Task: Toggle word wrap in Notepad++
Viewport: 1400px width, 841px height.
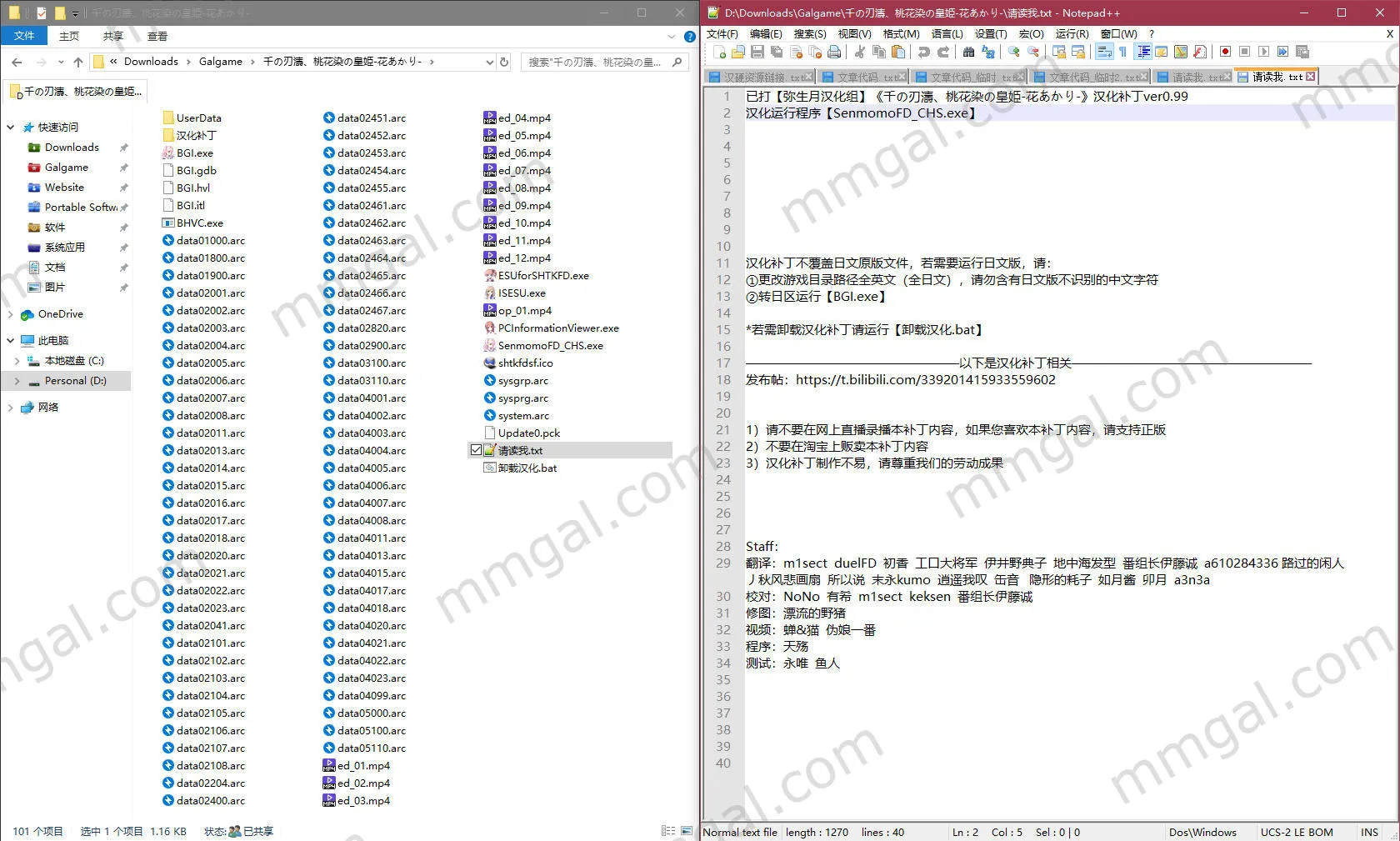Action: point(1104,51)
